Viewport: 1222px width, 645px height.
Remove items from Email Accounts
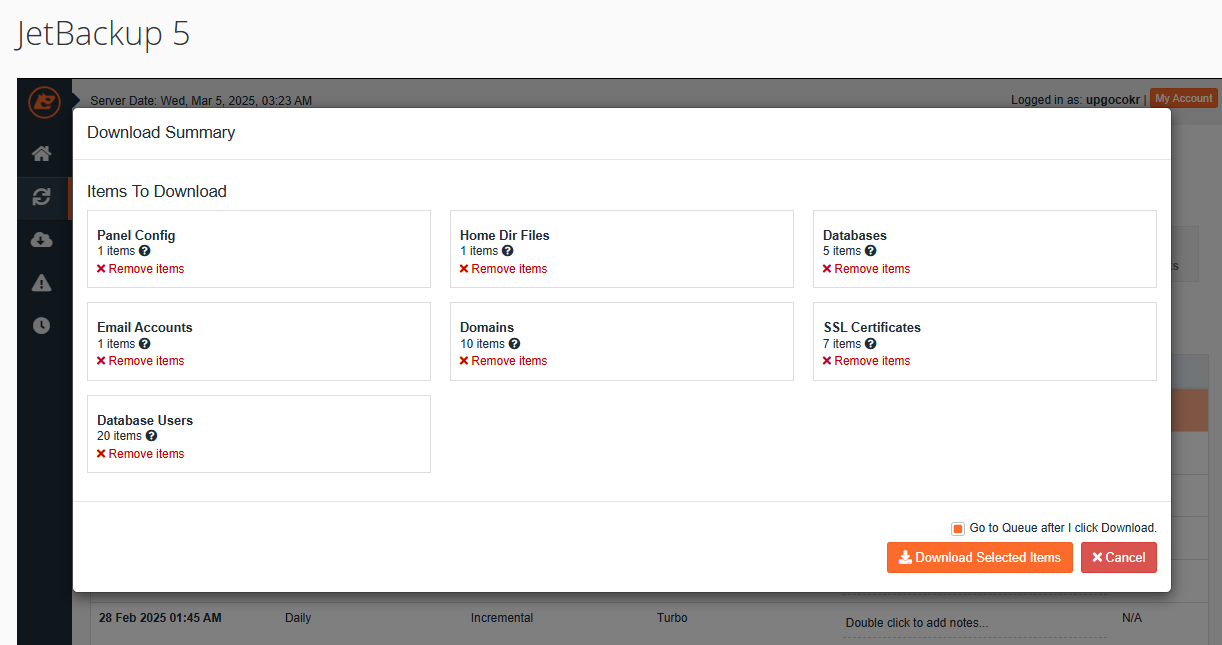(x=140, y=361)
